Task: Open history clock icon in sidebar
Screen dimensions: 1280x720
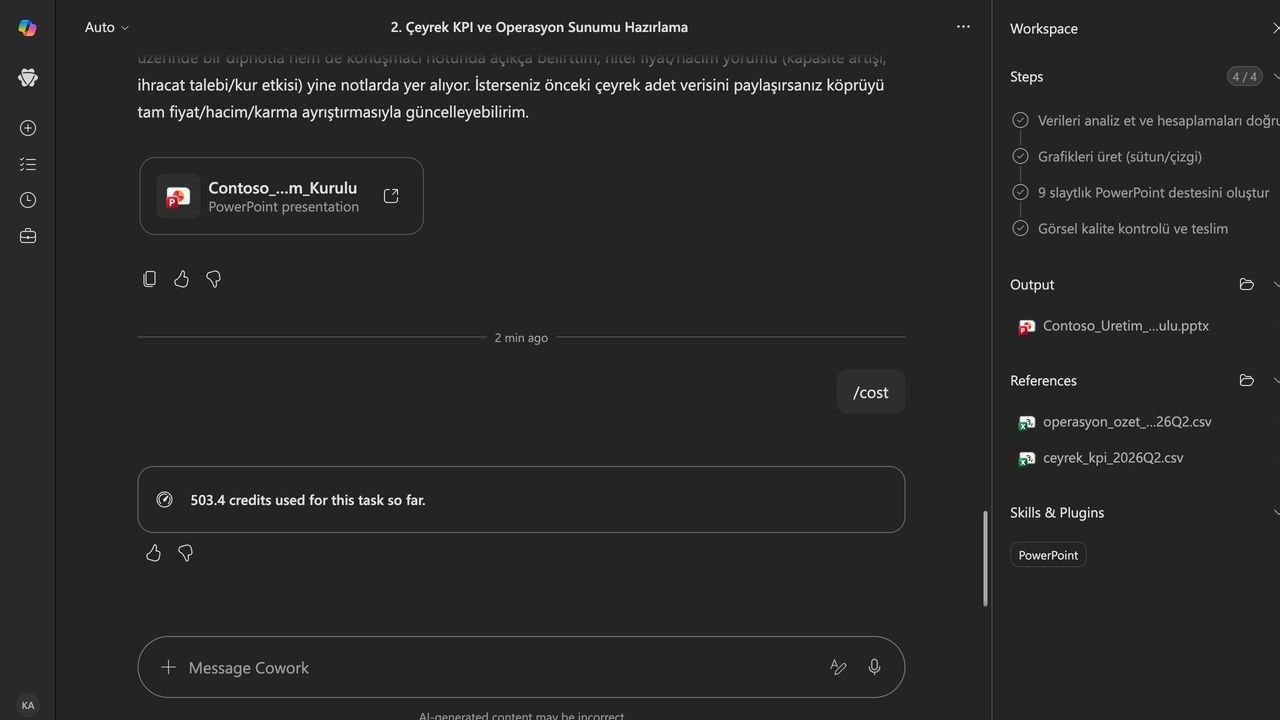Action: (28, 200)
